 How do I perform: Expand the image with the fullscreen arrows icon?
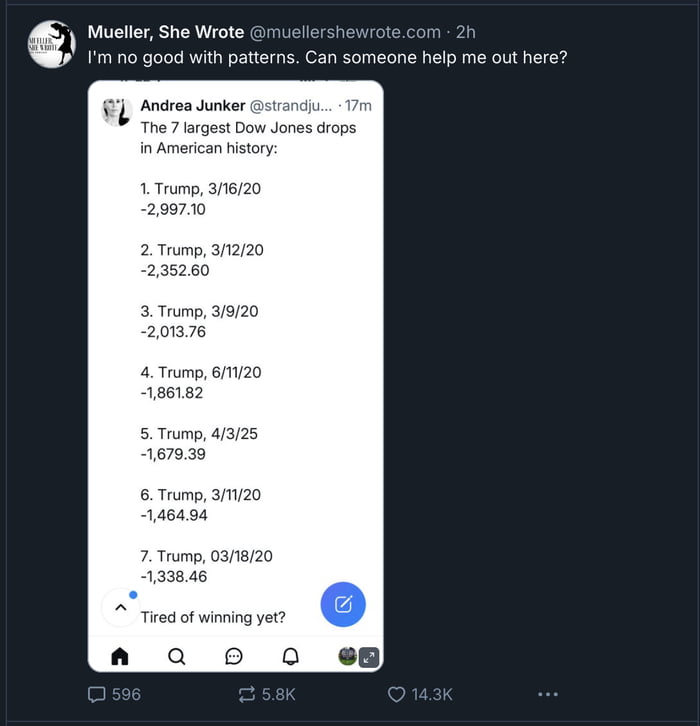(369, 657)
